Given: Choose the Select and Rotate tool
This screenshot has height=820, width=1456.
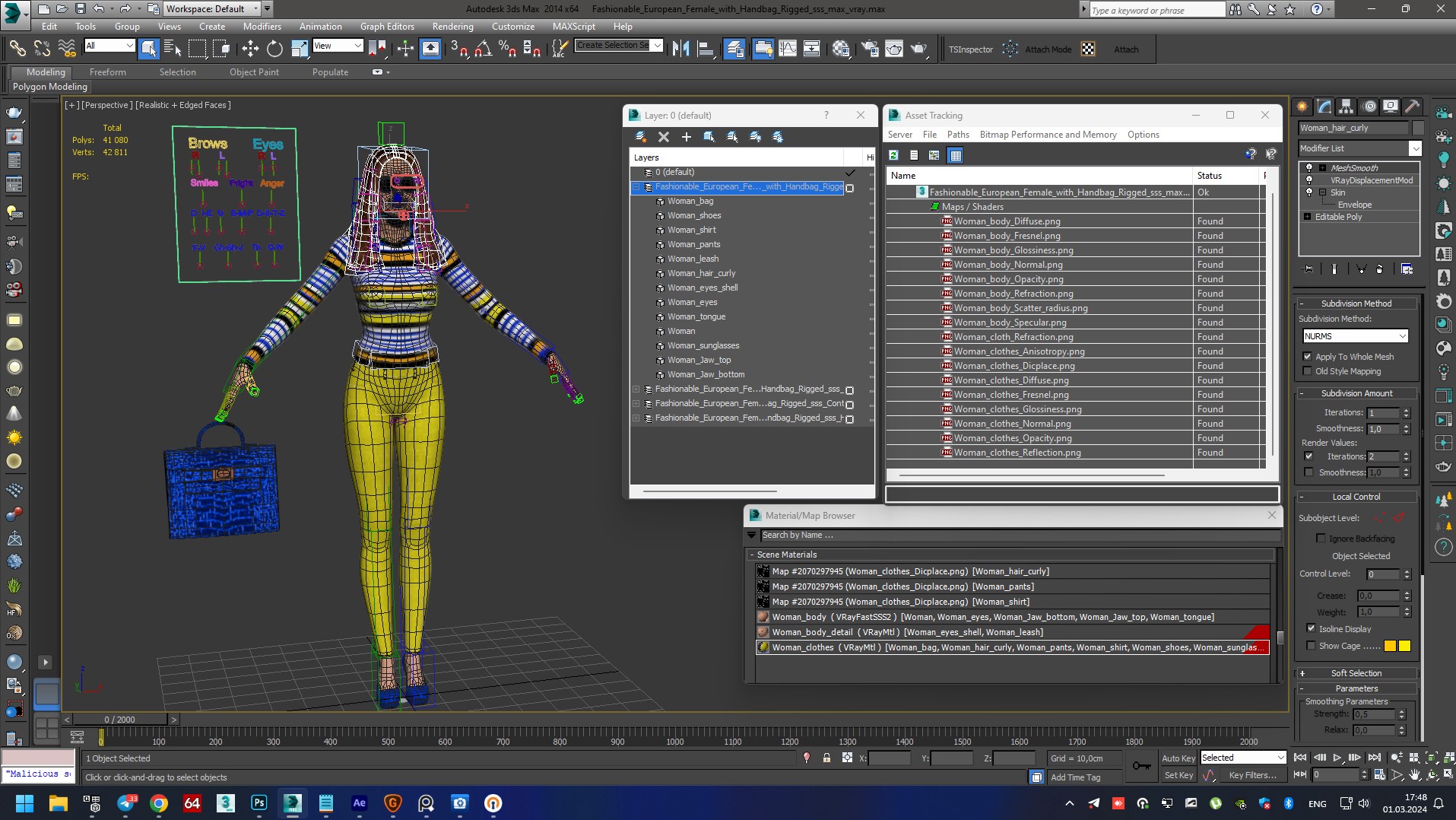Looking at the screenshot, I should pyautogui.click(x=274, y=49).
